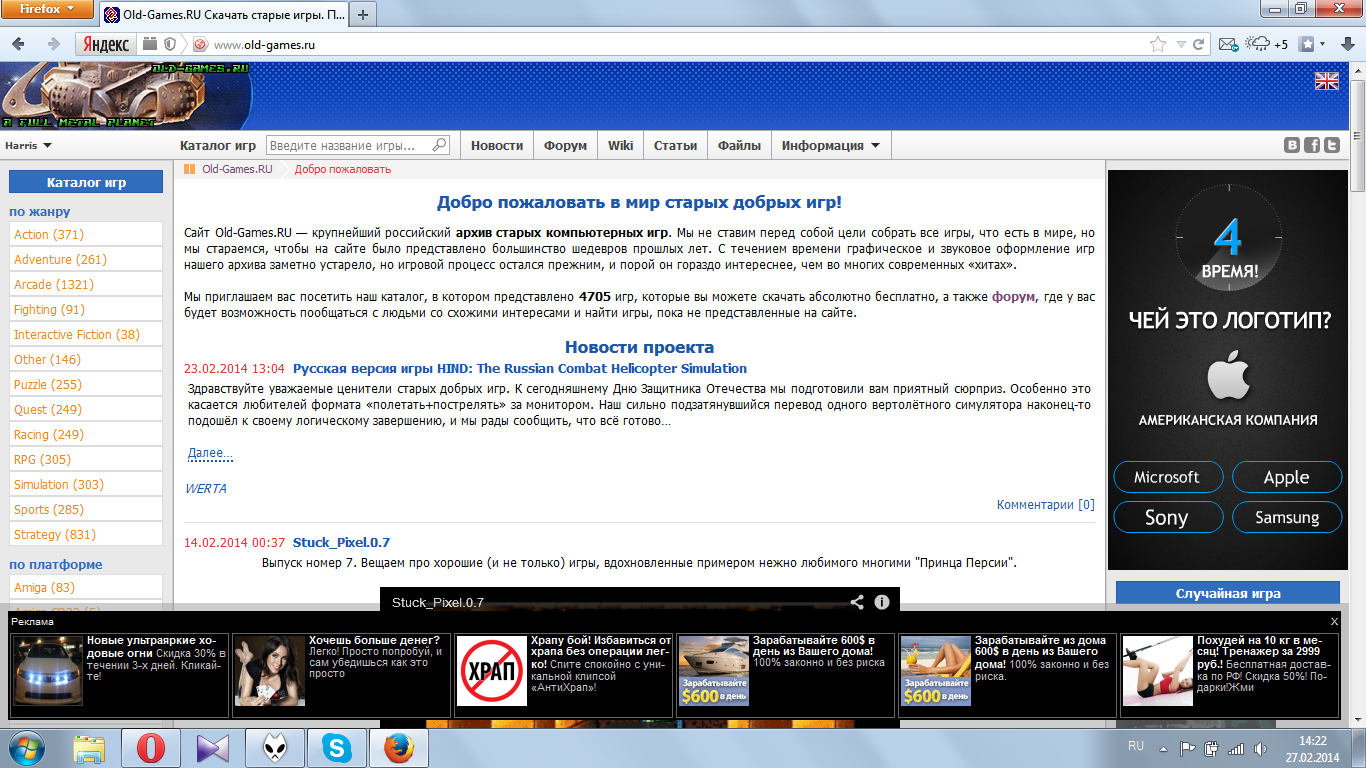Click the video share icon
Viewport: 1366px width, 768px height.
click(857, 602)
